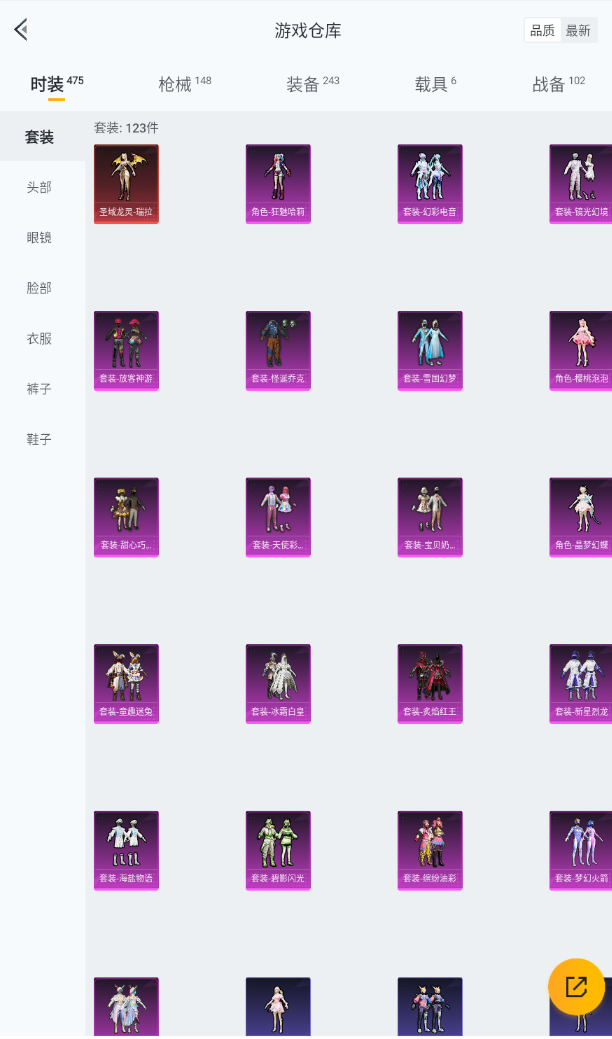Open the 套装-海盐物语 outfit
612x1039 pixels.
point(127,851)
